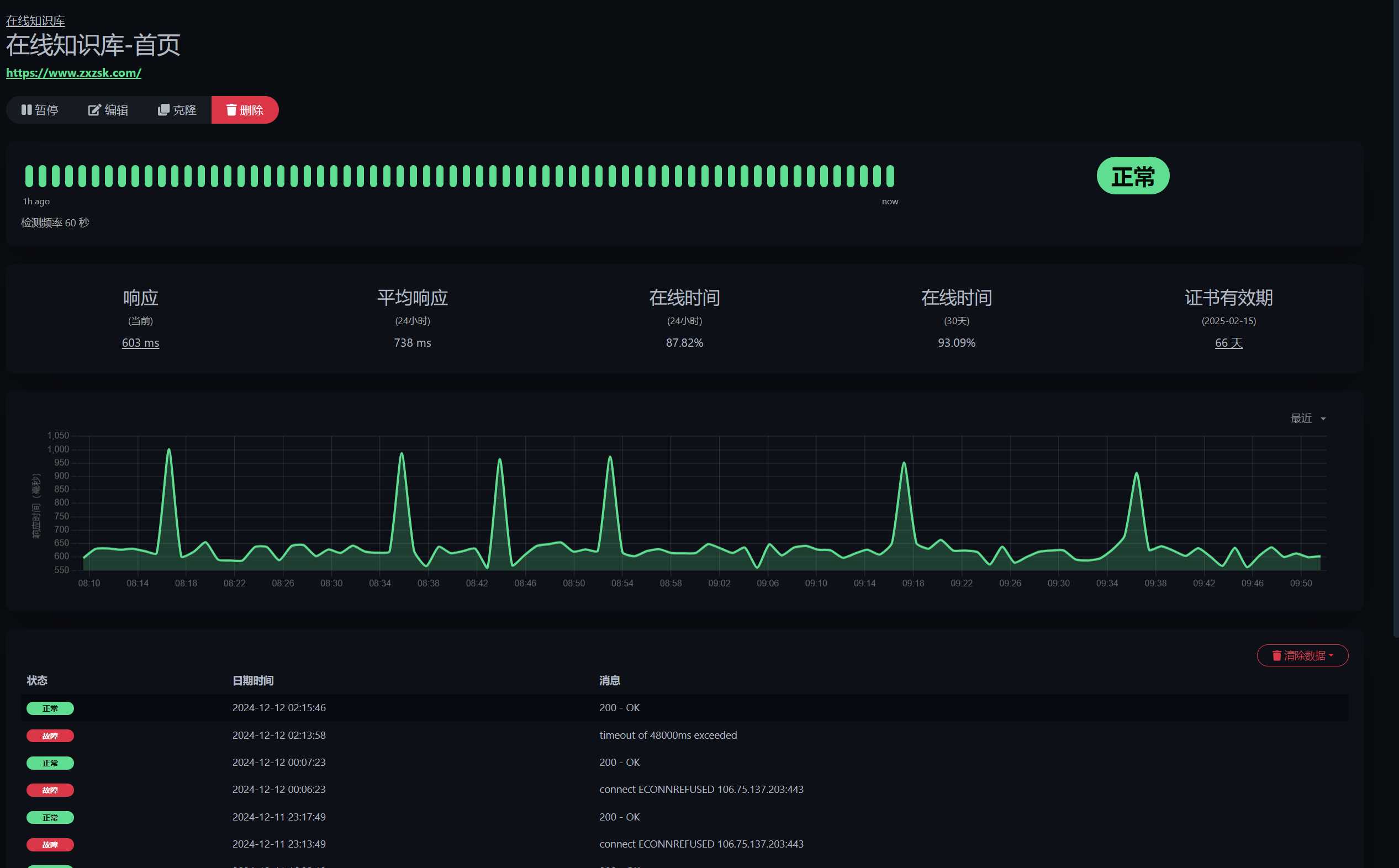This screenshot has width=1399, height=868.
Task: Click the 检测频率 60 秒 label
Action: [55, 223]
